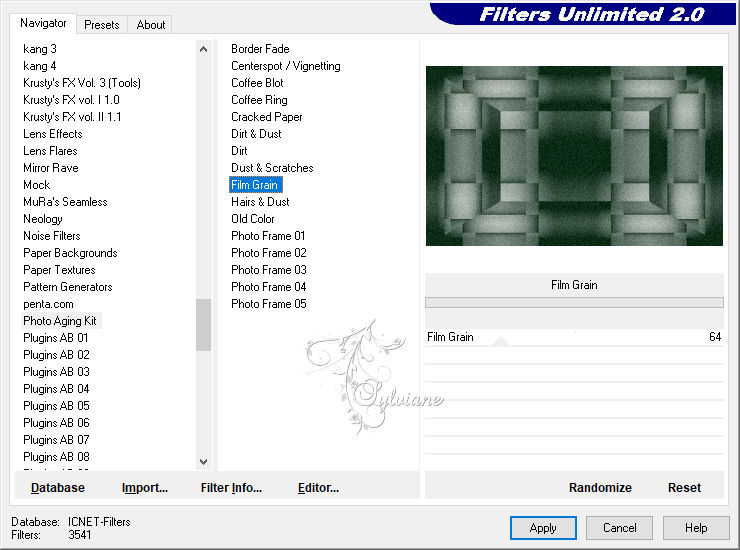Click the Cancel button
Screen dimensions: 740x550
coord(619,528)
